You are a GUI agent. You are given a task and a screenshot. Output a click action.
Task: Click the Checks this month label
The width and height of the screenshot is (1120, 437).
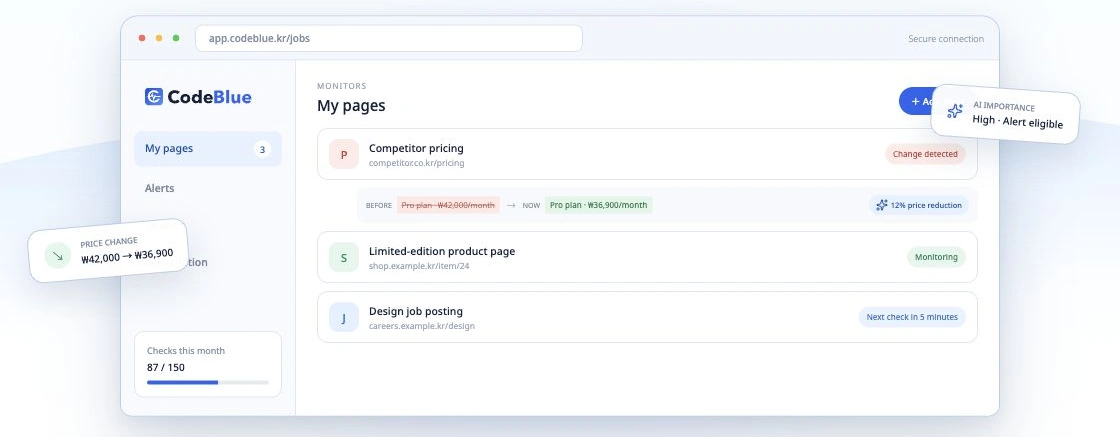click(x=186, y=351)
